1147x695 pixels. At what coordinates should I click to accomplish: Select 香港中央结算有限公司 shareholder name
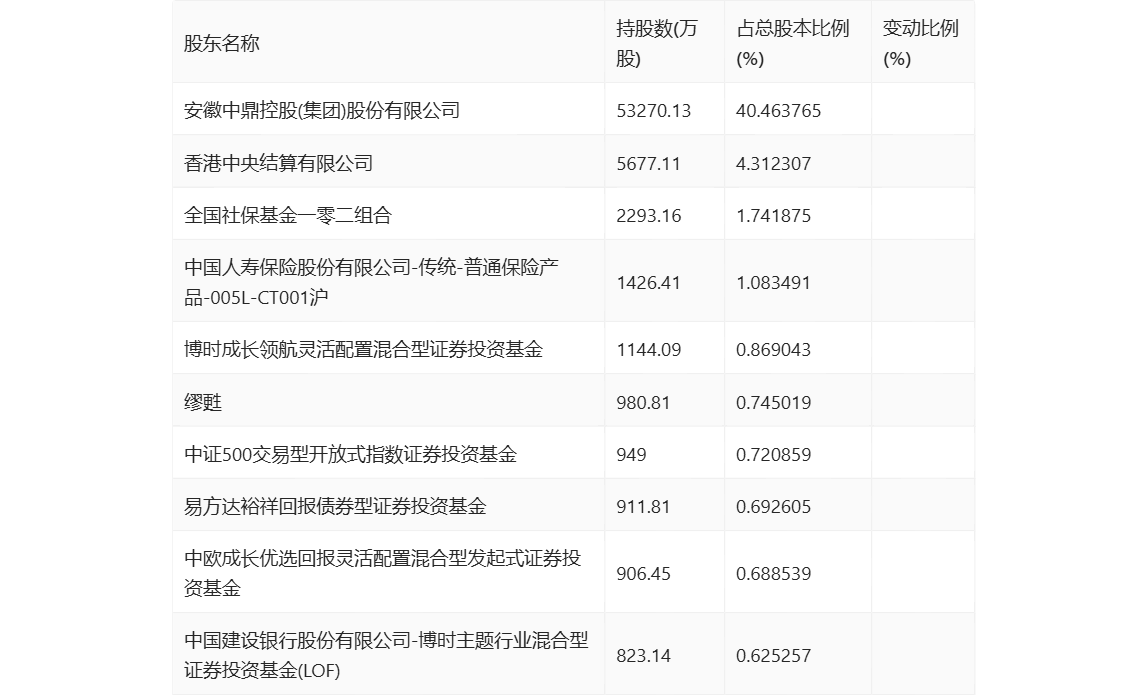[278, 163]
